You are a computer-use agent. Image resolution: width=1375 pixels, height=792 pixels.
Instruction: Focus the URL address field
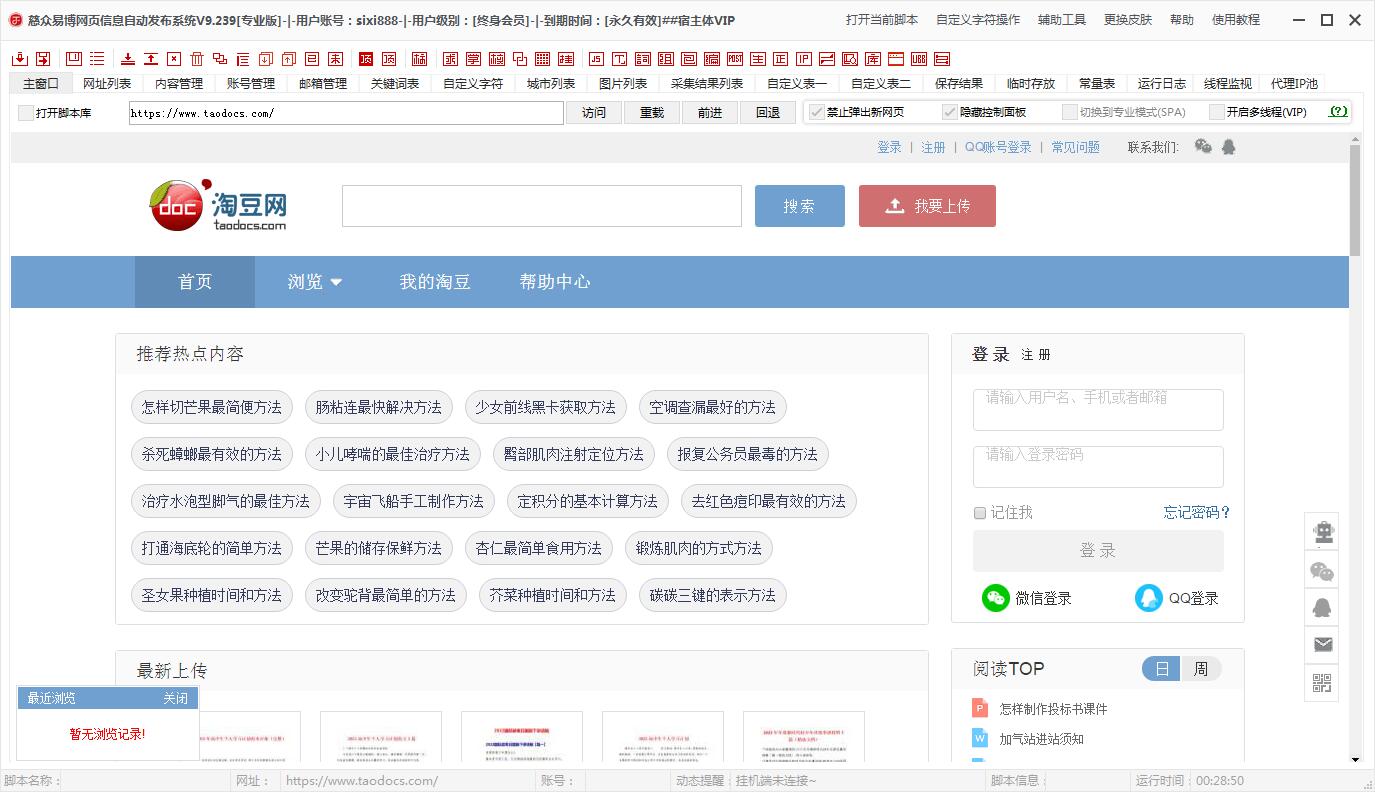pyautogui.click(x=346, y=113)
